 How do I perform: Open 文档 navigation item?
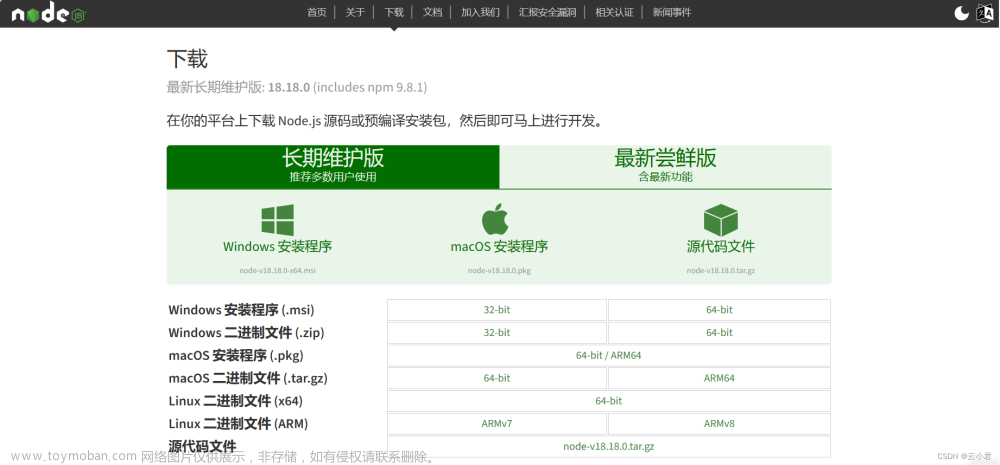click(432, 12)
